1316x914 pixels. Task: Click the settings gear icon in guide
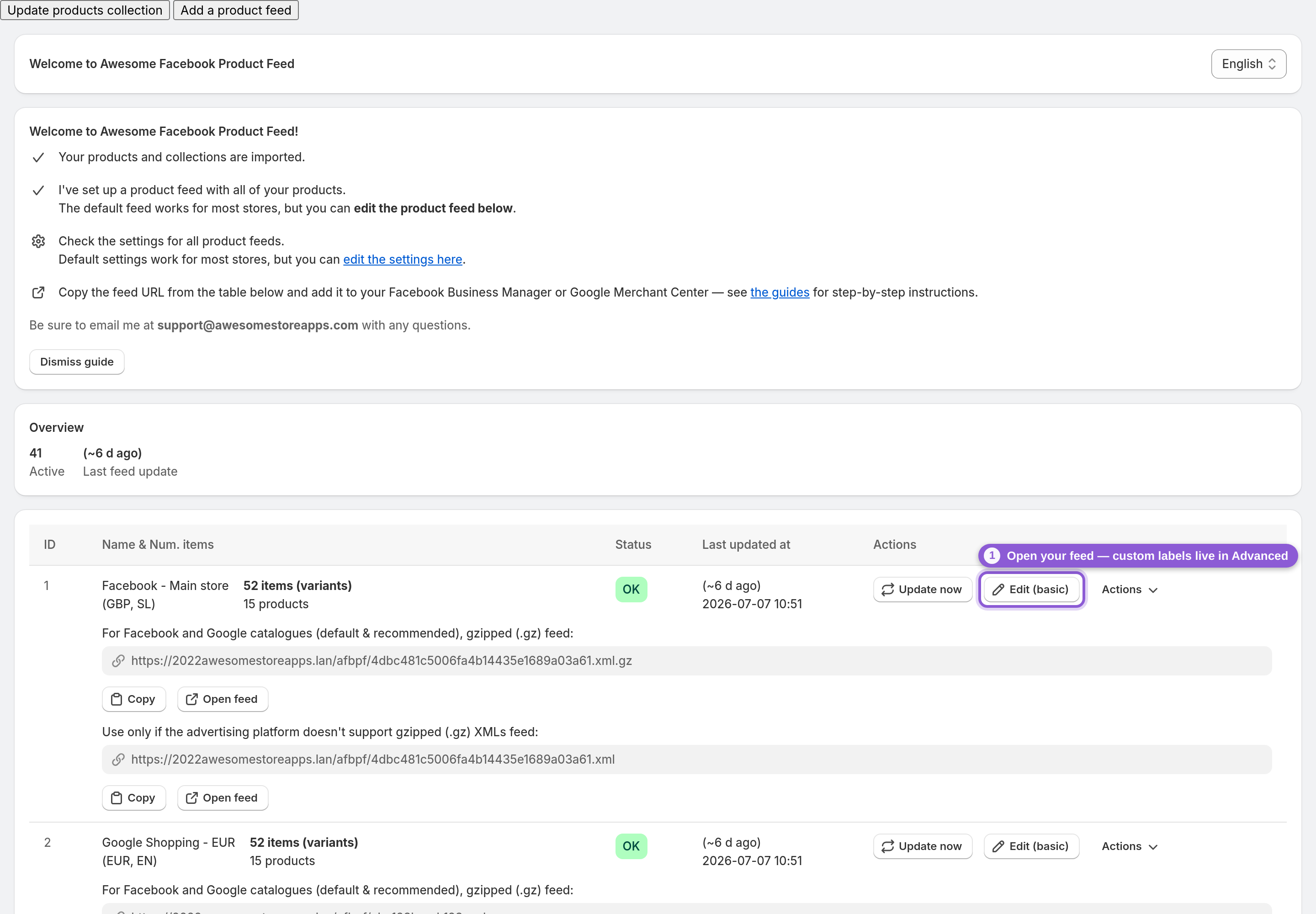tap(38, 241)
